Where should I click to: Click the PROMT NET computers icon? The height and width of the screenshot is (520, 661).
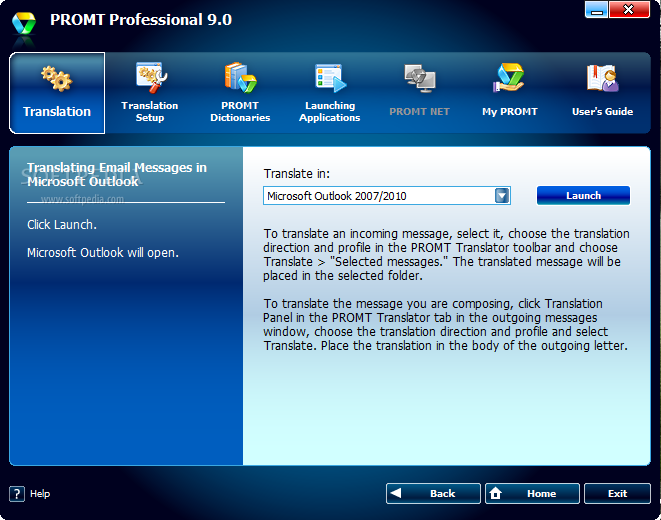(x=420, y=78)
